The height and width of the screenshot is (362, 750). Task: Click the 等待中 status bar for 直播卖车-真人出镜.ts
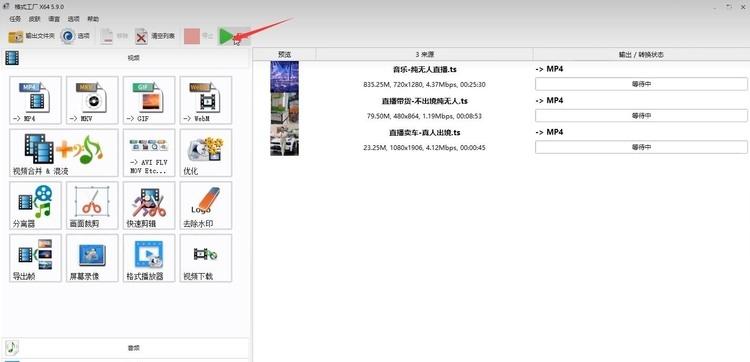(641, 147)
